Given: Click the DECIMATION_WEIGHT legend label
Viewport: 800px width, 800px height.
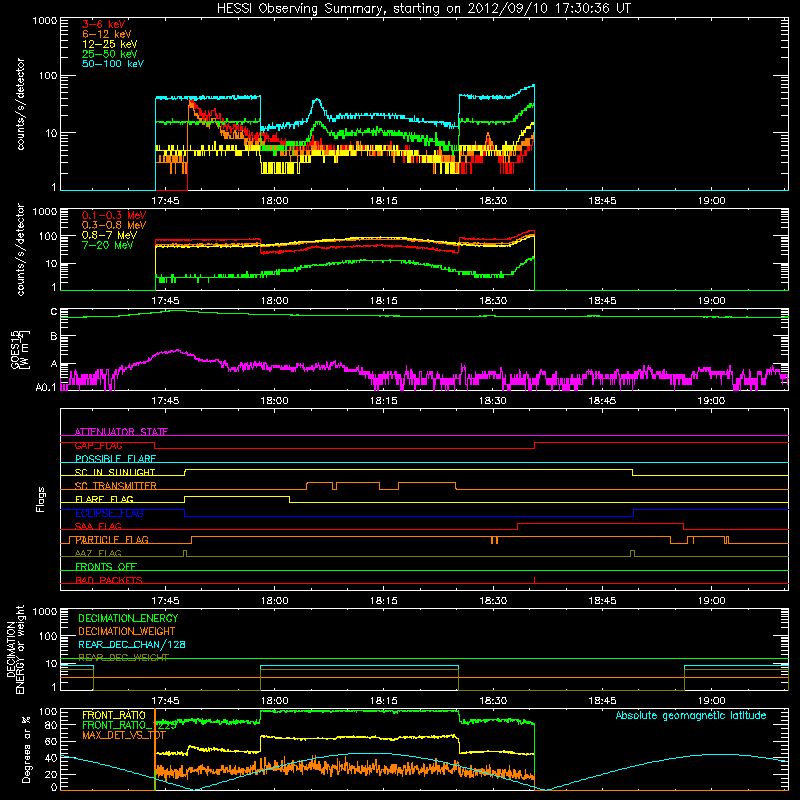Looking at the screenshot, I should coord(127,631).
